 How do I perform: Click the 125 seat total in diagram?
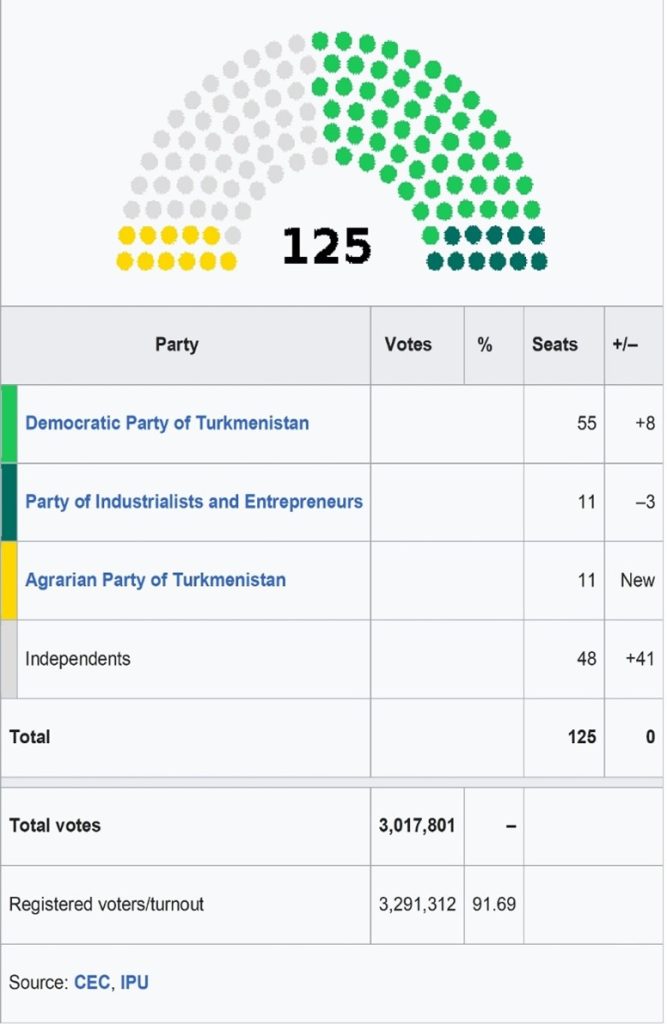[x=327, y=246]
